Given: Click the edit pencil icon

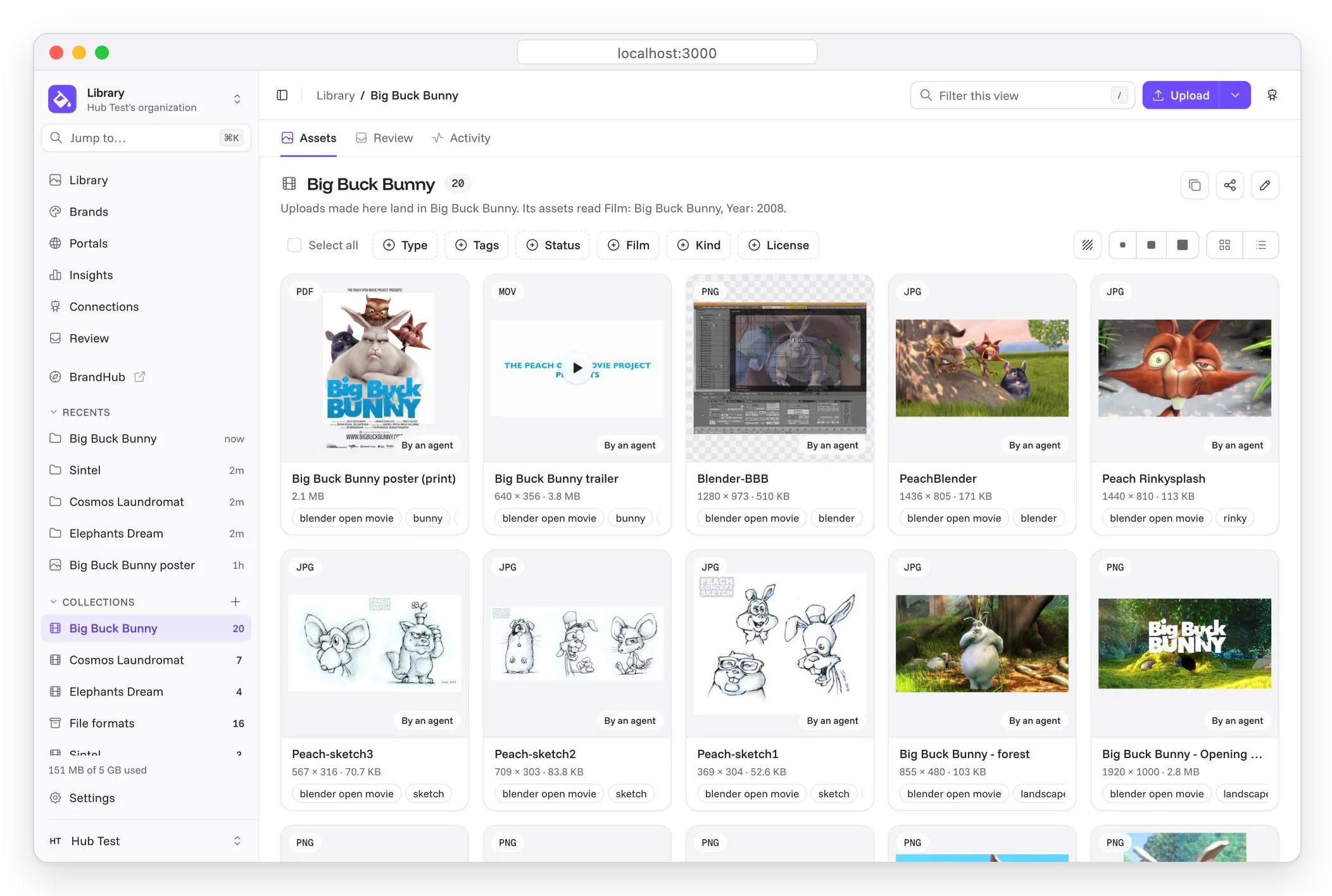Looking at the screenshot, I should (1265, 185).
